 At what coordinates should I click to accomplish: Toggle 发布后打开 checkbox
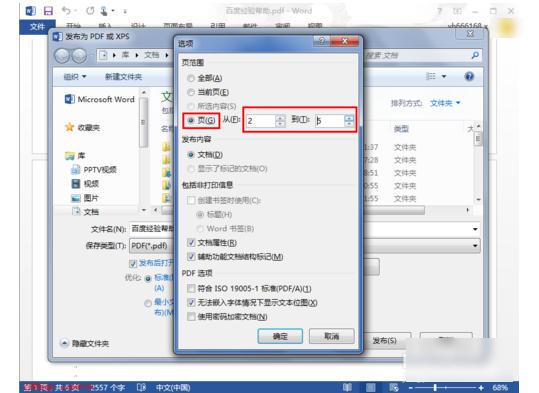click(x=133, y=264)
